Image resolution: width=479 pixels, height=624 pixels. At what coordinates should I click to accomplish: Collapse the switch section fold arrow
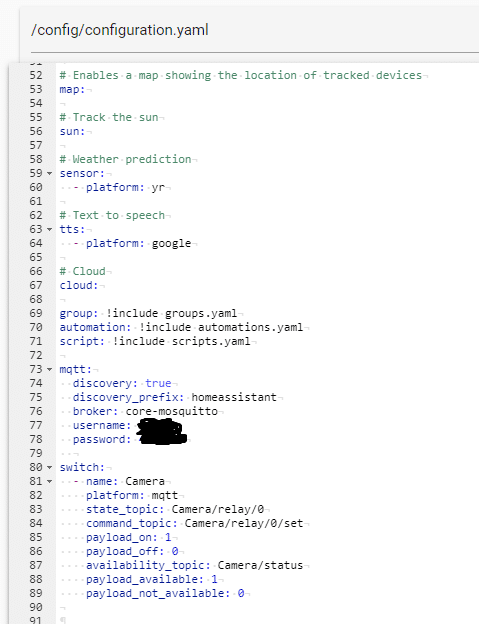pyautogui.click(x=49, y=468)
